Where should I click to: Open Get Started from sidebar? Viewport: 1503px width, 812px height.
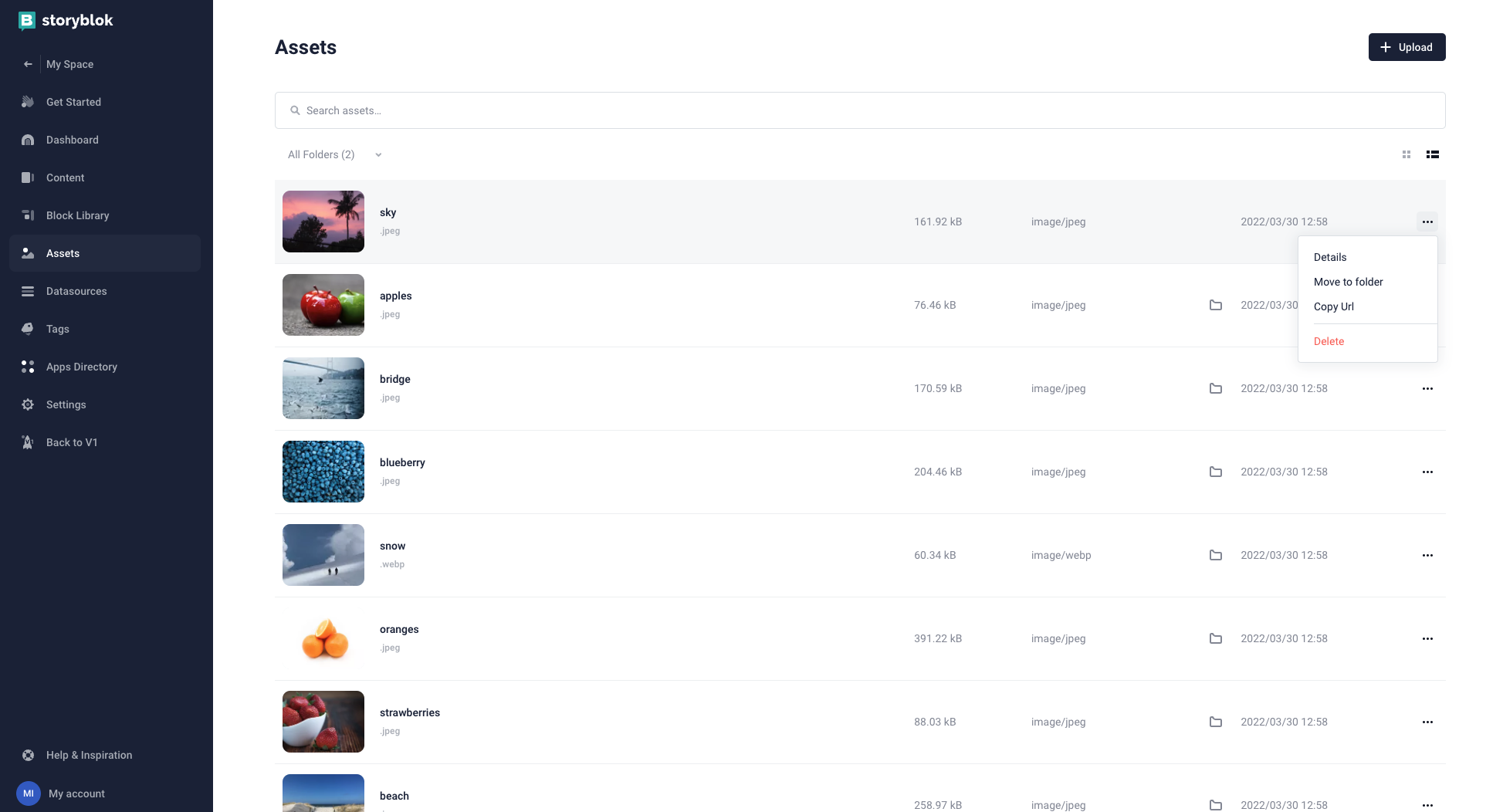pyautogui.click(x=73, y=102)
